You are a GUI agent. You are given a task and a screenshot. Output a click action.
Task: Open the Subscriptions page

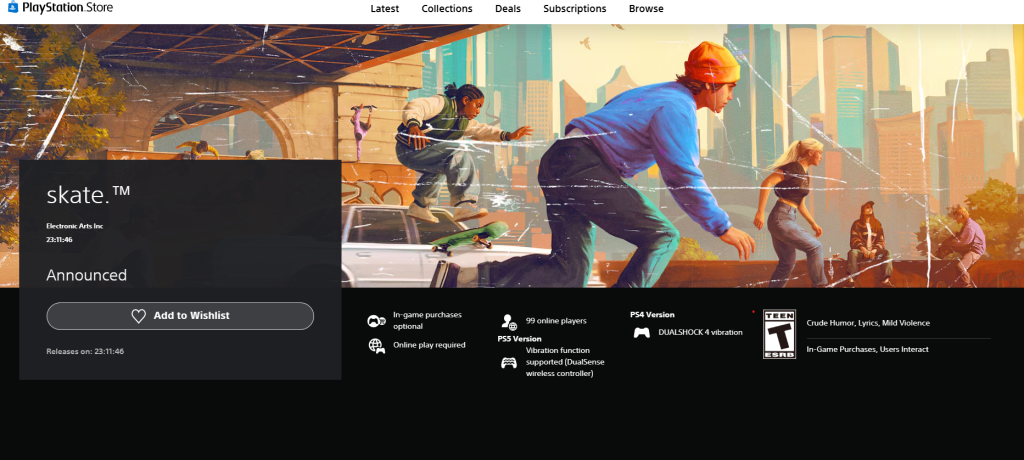click(575, 8)
